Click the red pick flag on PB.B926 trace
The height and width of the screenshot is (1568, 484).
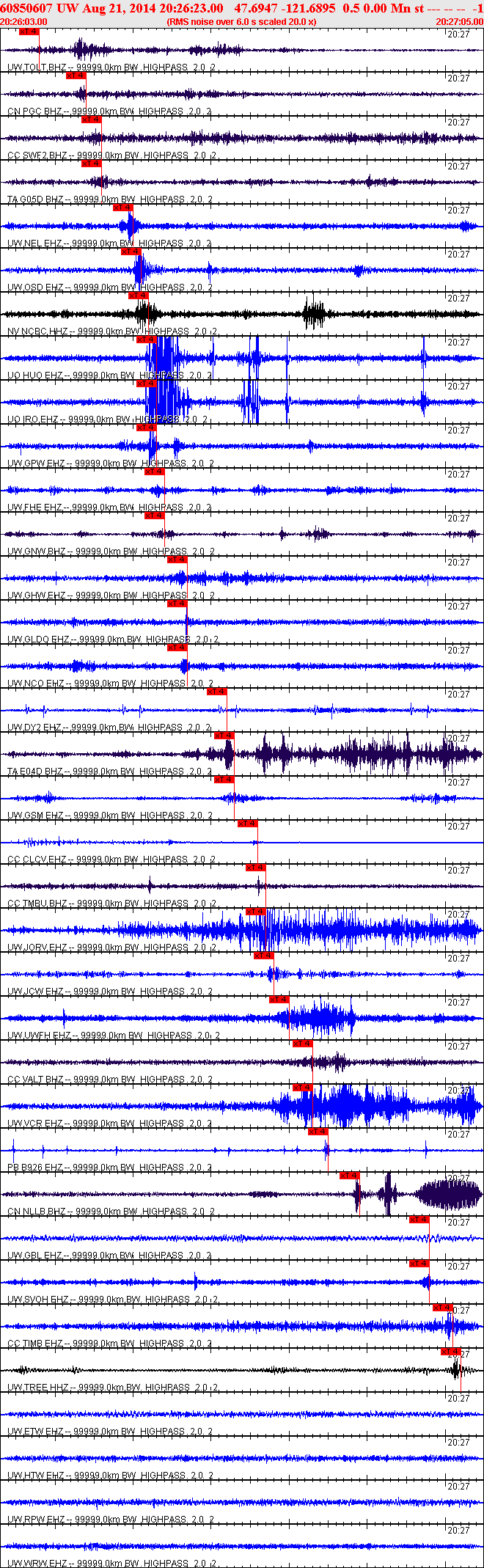(x=319, y=1132)
